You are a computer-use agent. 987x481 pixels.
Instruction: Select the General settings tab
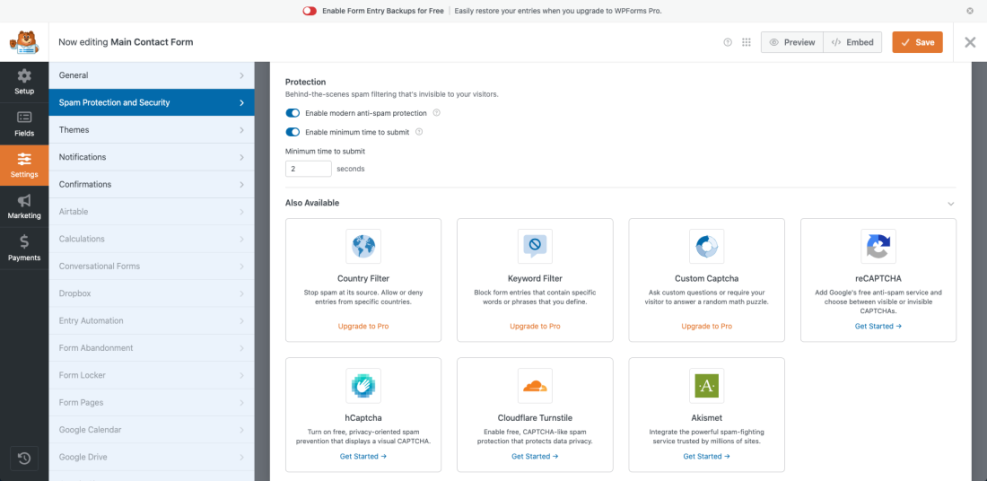point(151,75)
